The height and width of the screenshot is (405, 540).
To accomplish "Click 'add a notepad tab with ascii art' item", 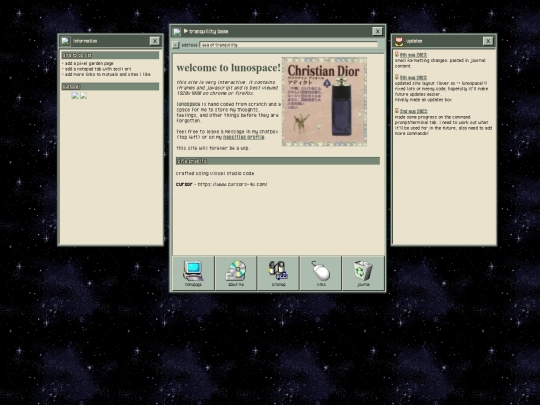I will 97,69.
